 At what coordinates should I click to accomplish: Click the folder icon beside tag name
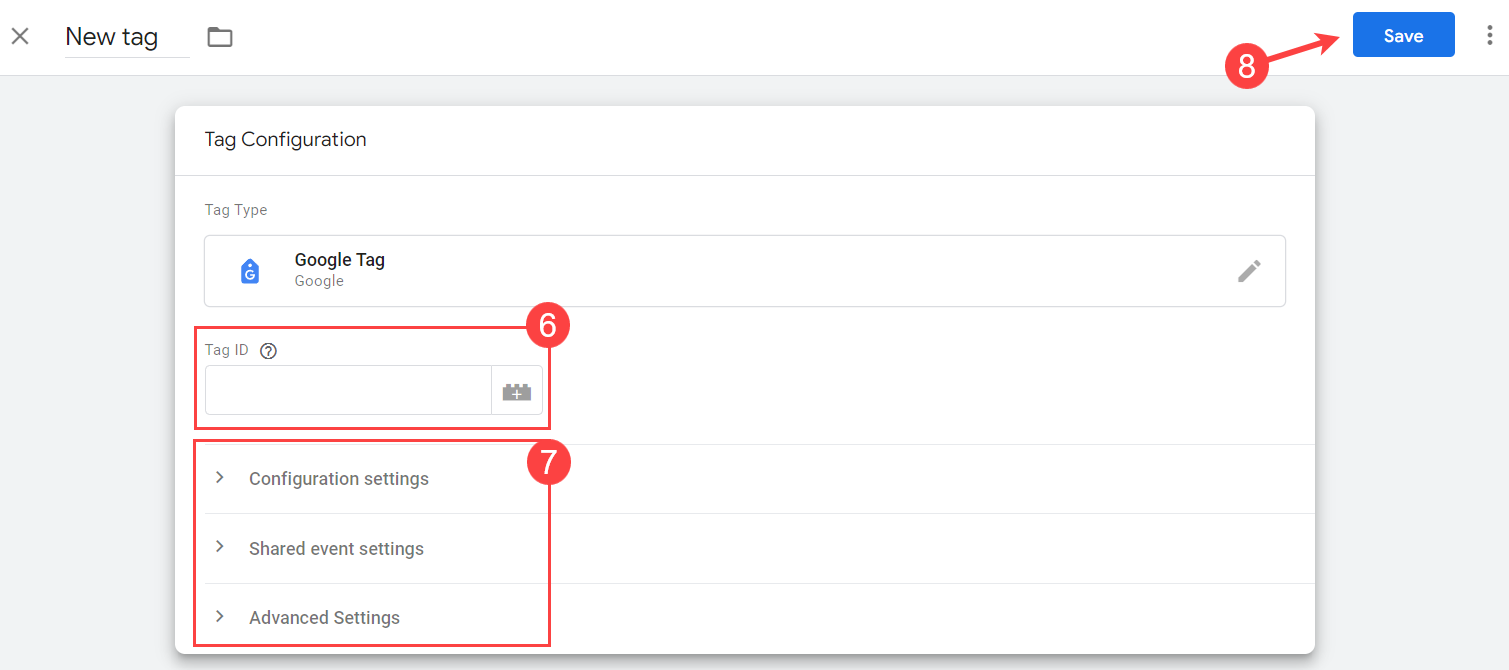coord(220,37)
